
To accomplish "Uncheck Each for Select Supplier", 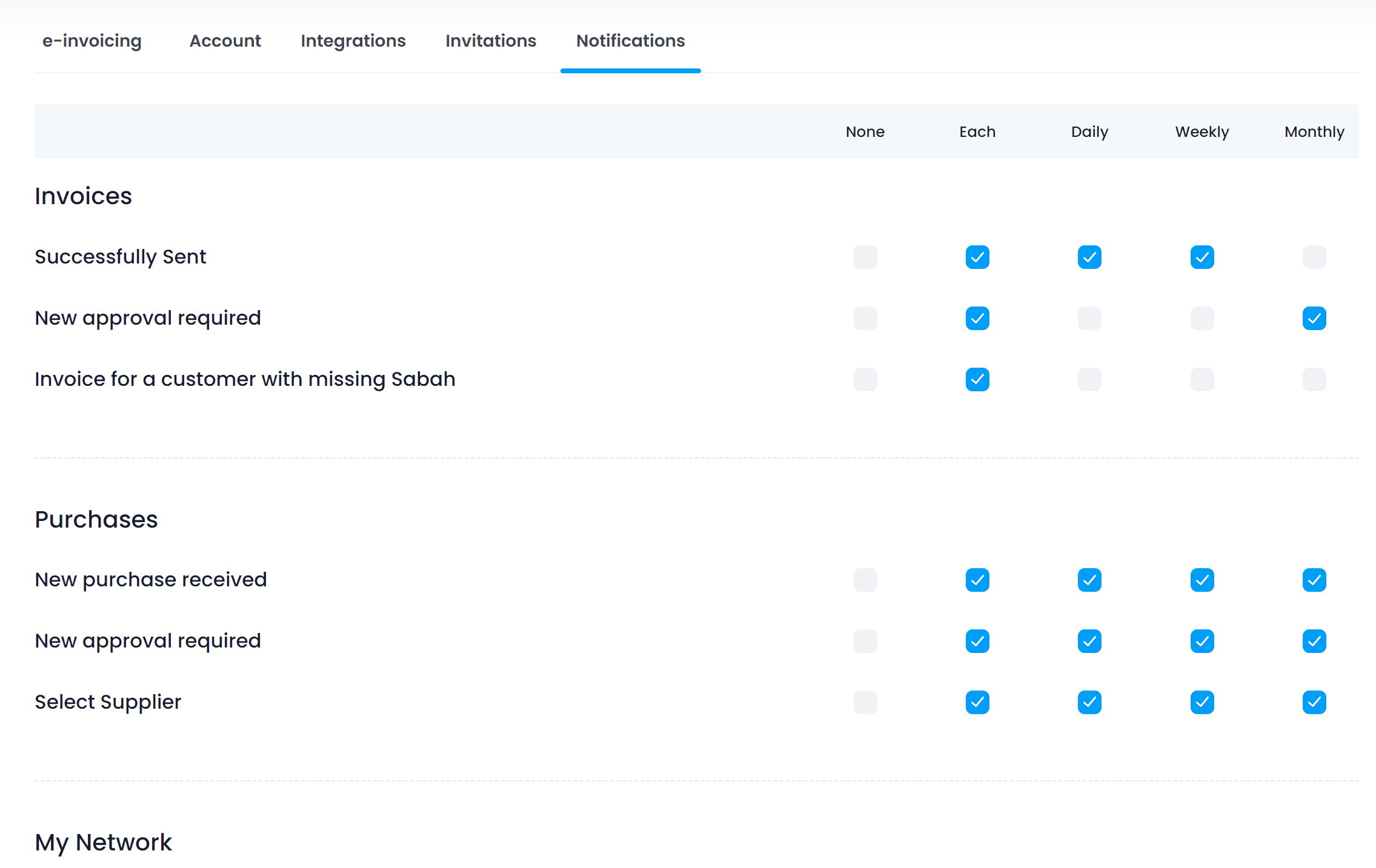I will point(977,703).
